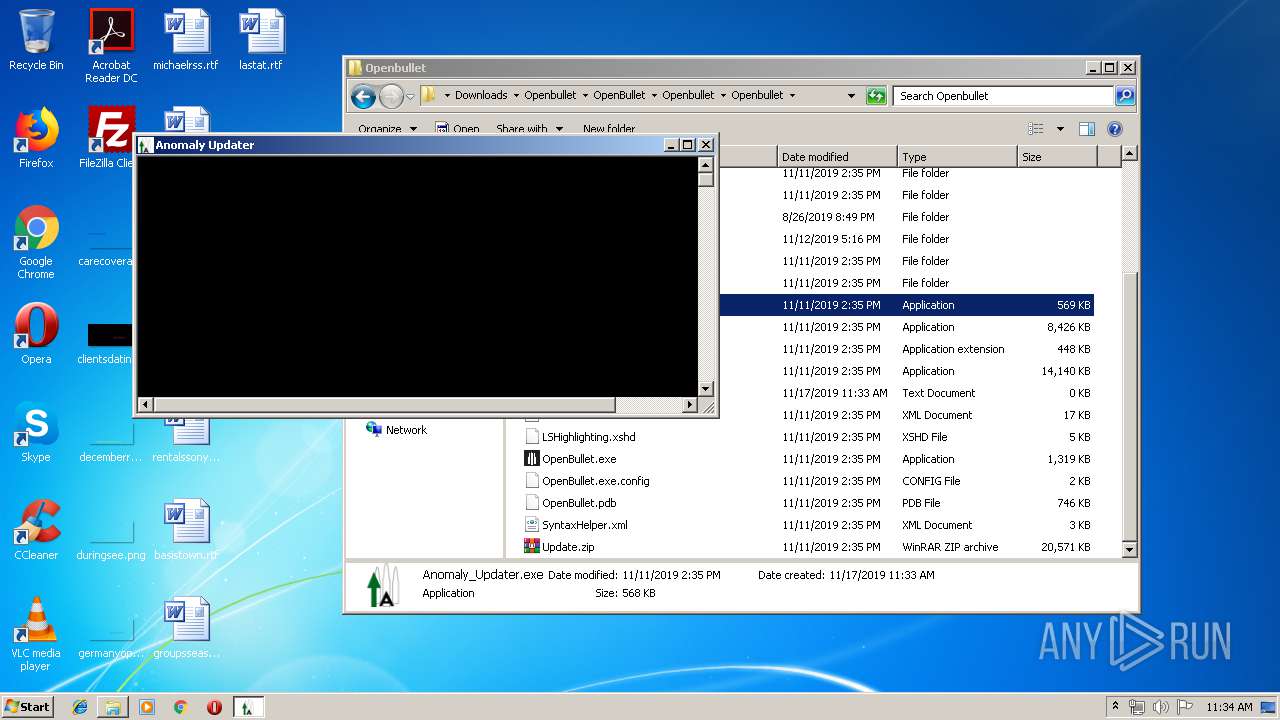Image resolution: width=1280 pixels, height=720 pixels.
Task: Open address bar history dropdown arrow
Action: pyautogui.click(x=851, y=96)
